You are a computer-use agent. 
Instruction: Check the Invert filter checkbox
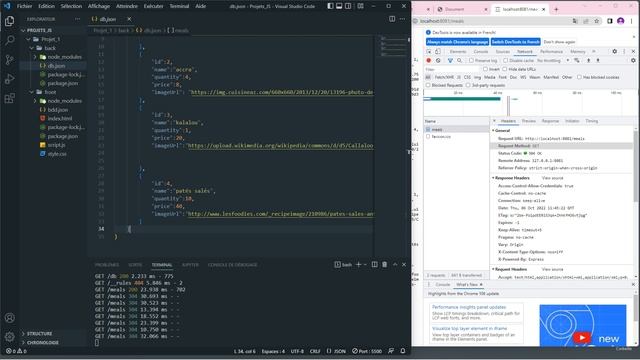click(485, 69)
